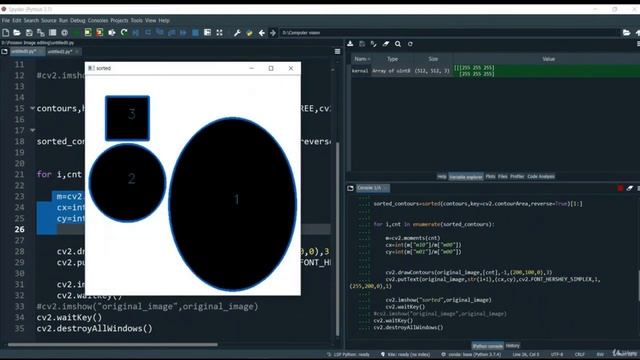Browse editor tabs with the file icon
Image resolution: width=640 pixels, height=360 pixels.
4,51
